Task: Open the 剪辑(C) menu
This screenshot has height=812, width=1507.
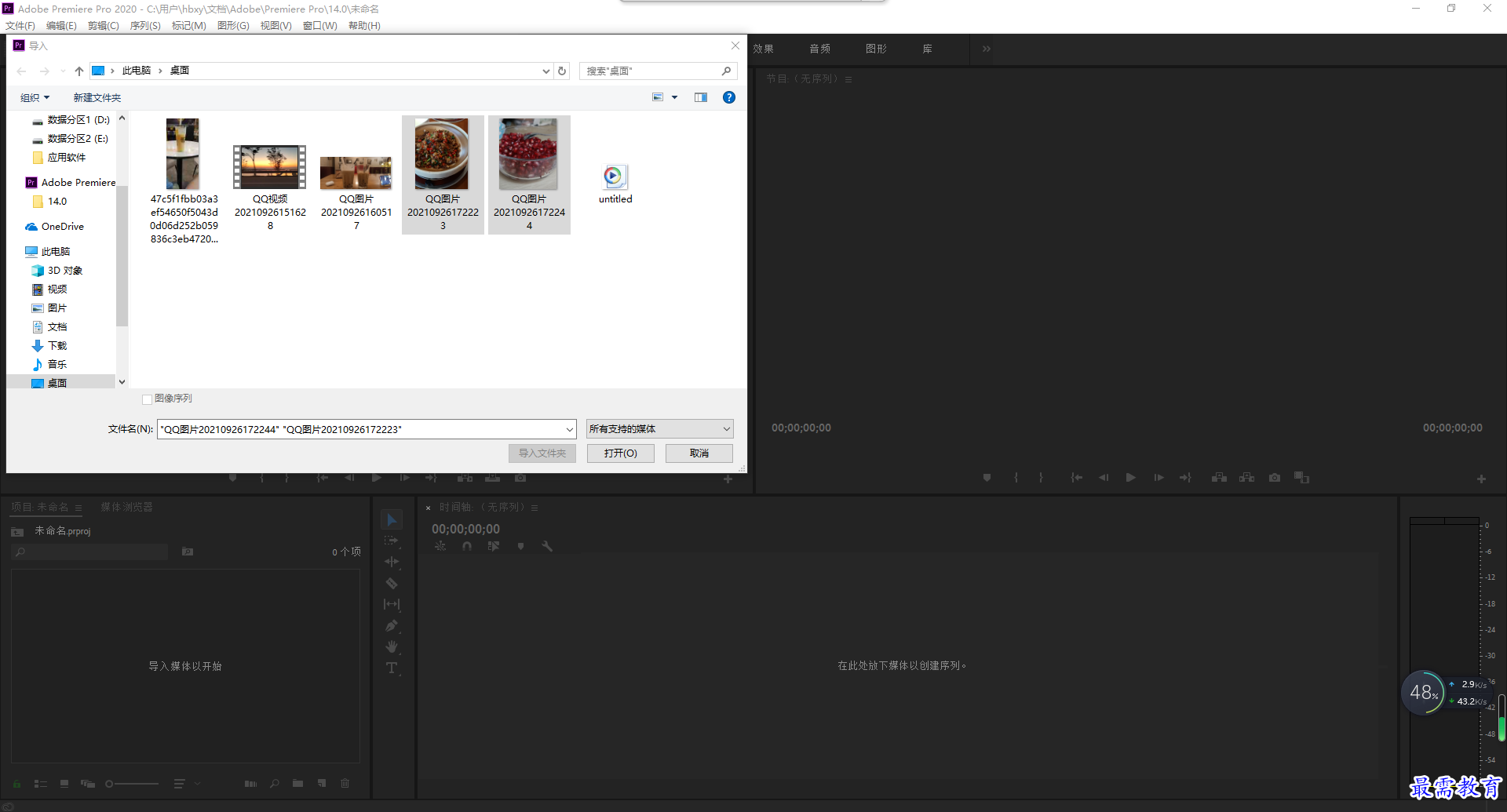Action: coord(103,26)
